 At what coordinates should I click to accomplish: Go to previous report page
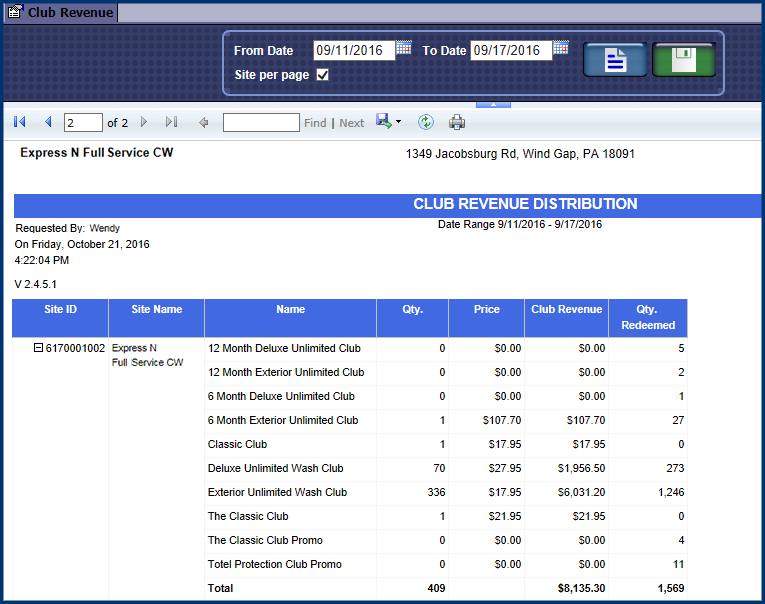[x=47, y=122]
